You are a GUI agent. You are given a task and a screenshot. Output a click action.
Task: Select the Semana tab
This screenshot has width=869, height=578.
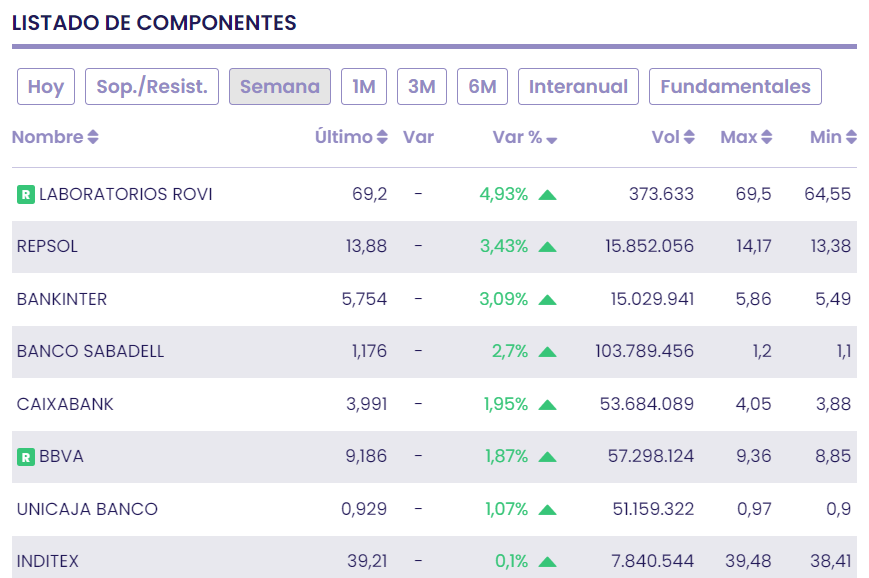tap(280, 87)
